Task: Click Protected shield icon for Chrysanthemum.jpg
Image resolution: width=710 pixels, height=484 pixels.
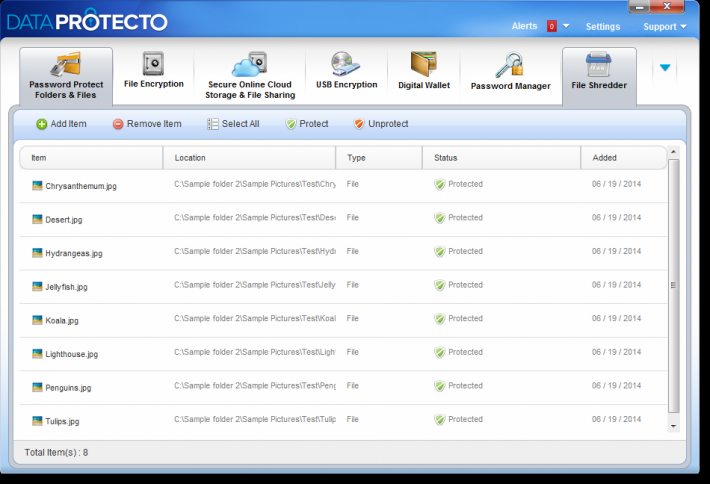Action: click(440, 184)
